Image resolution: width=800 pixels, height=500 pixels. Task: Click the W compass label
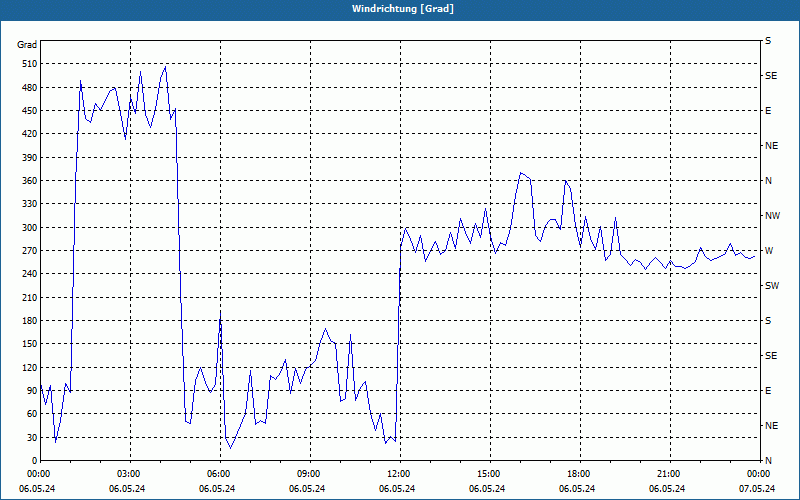pos(769,251)
